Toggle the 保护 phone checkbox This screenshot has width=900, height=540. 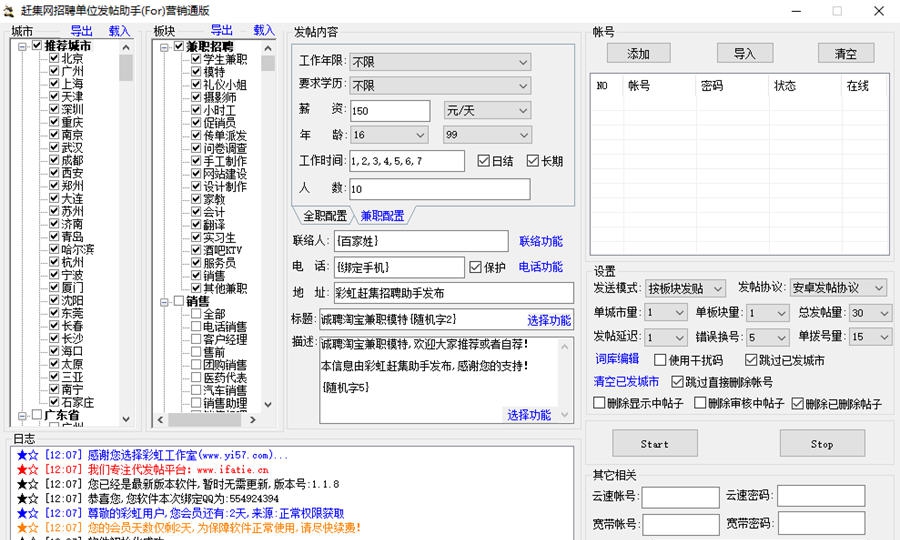(475, 267)
